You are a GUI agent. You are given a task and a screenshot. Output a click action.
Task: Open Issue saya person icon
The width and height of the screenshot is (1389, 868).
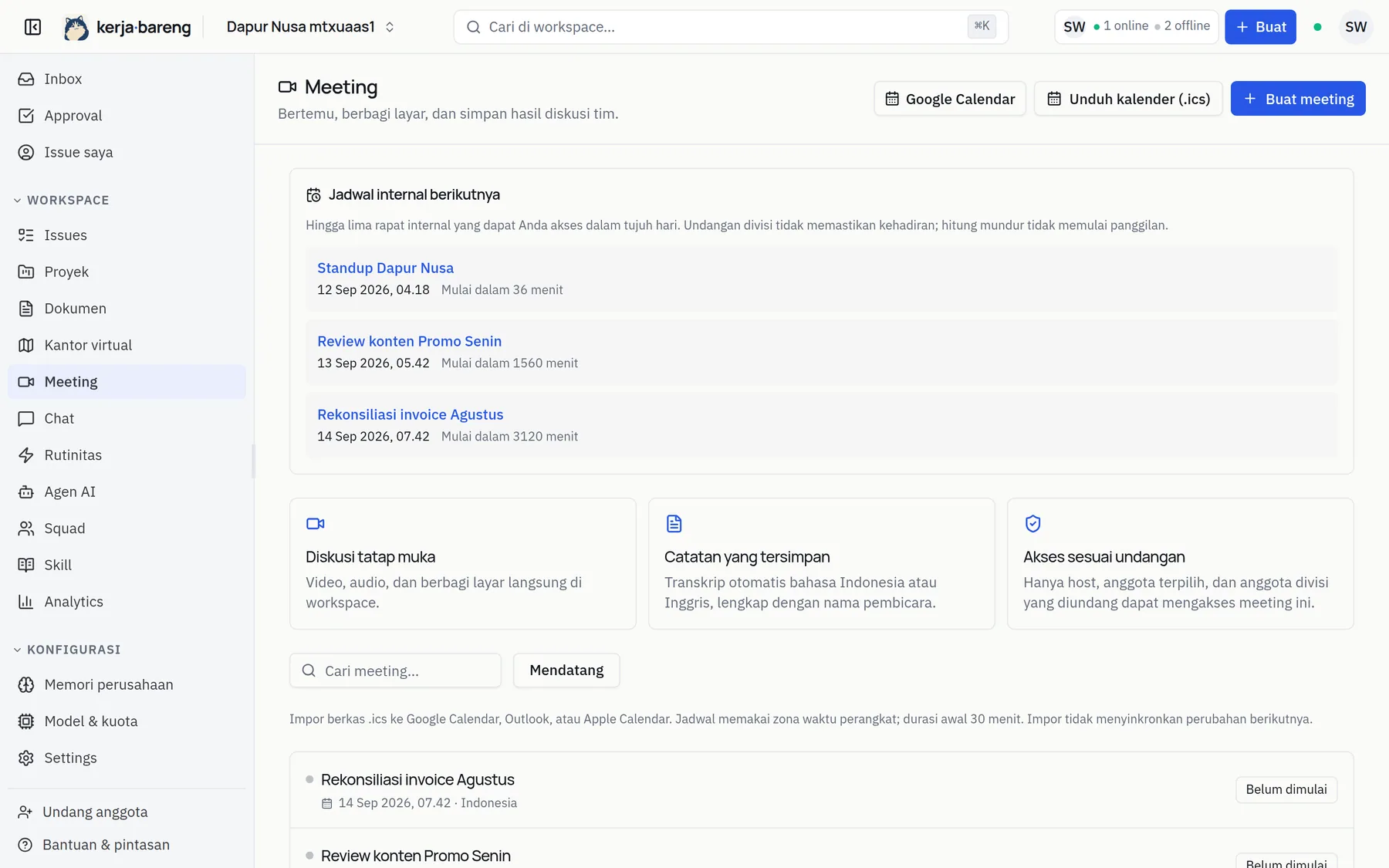click(x=26, y=152)
